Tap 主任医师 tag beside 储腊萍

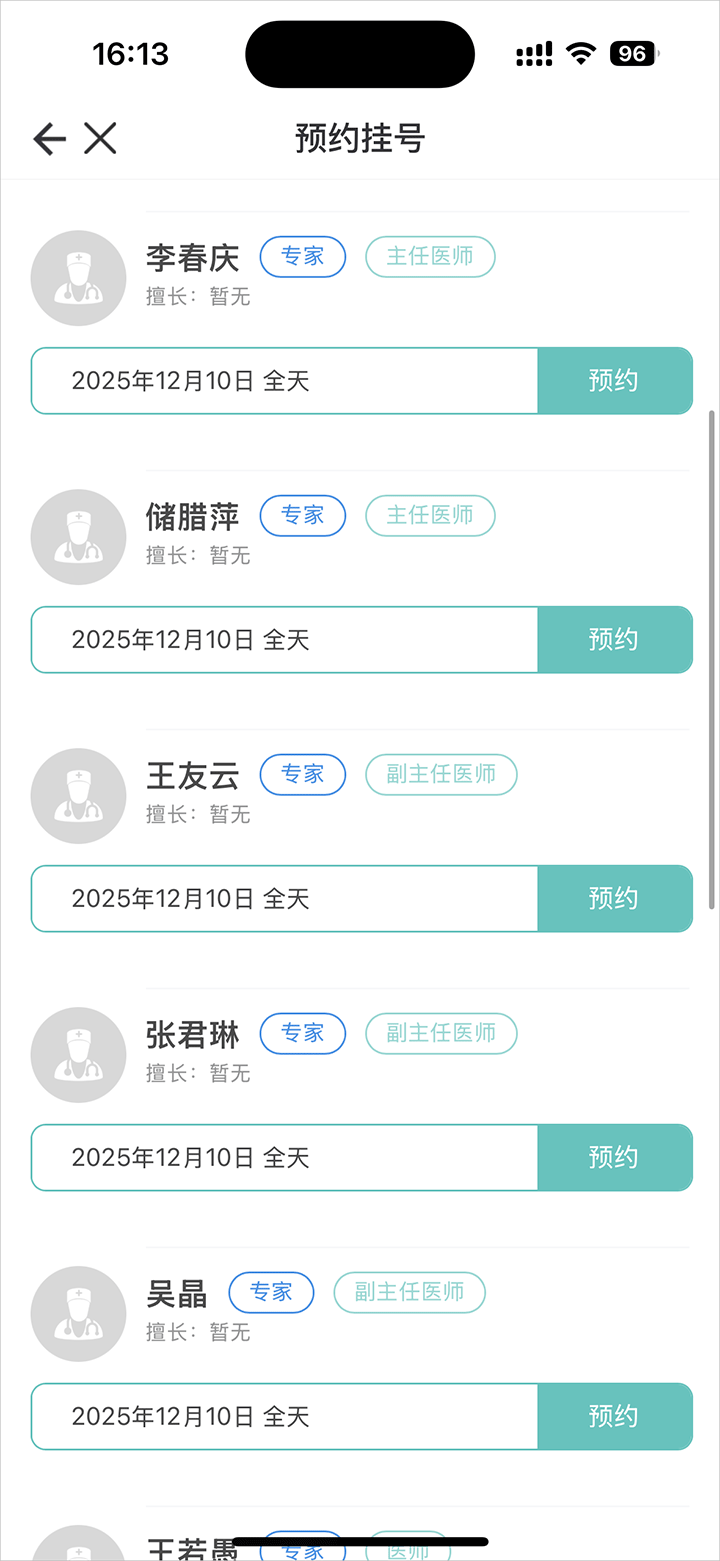430,516
